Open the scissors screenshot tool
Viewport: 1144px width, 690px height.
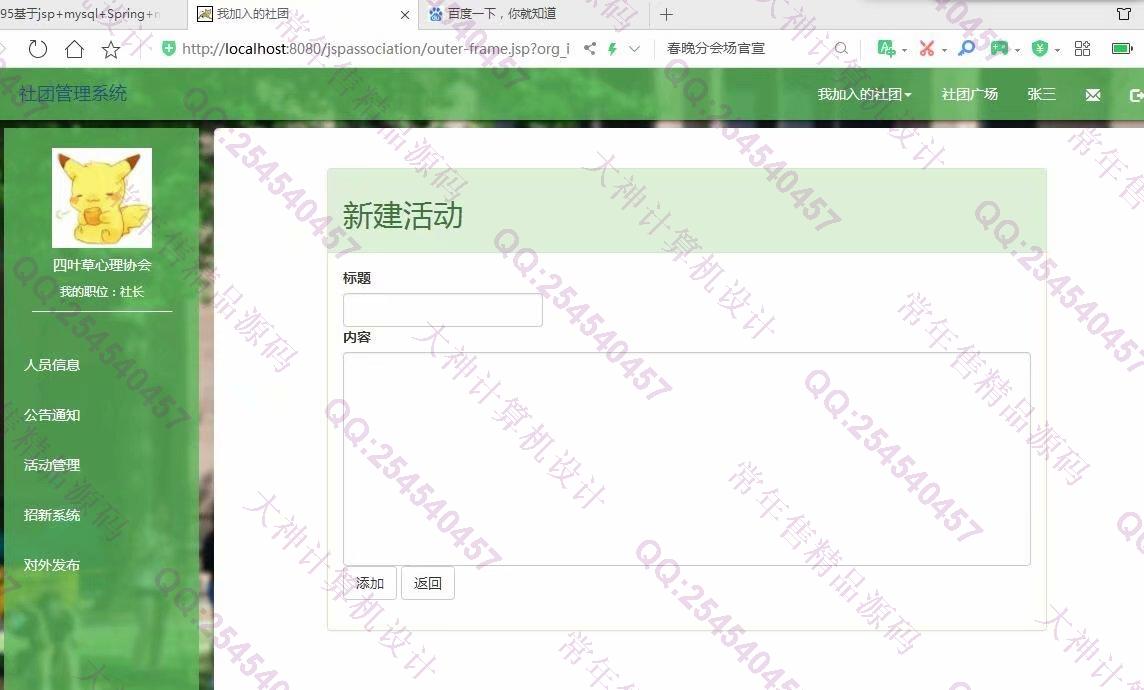(927, 49)
